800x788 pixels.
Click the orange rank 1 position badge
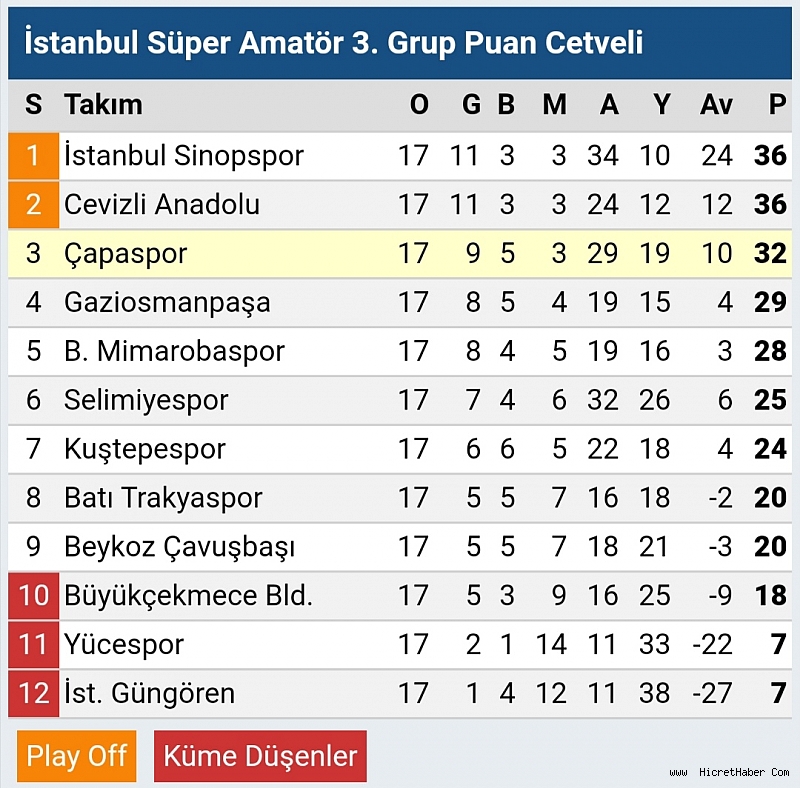tap(33, 156)
